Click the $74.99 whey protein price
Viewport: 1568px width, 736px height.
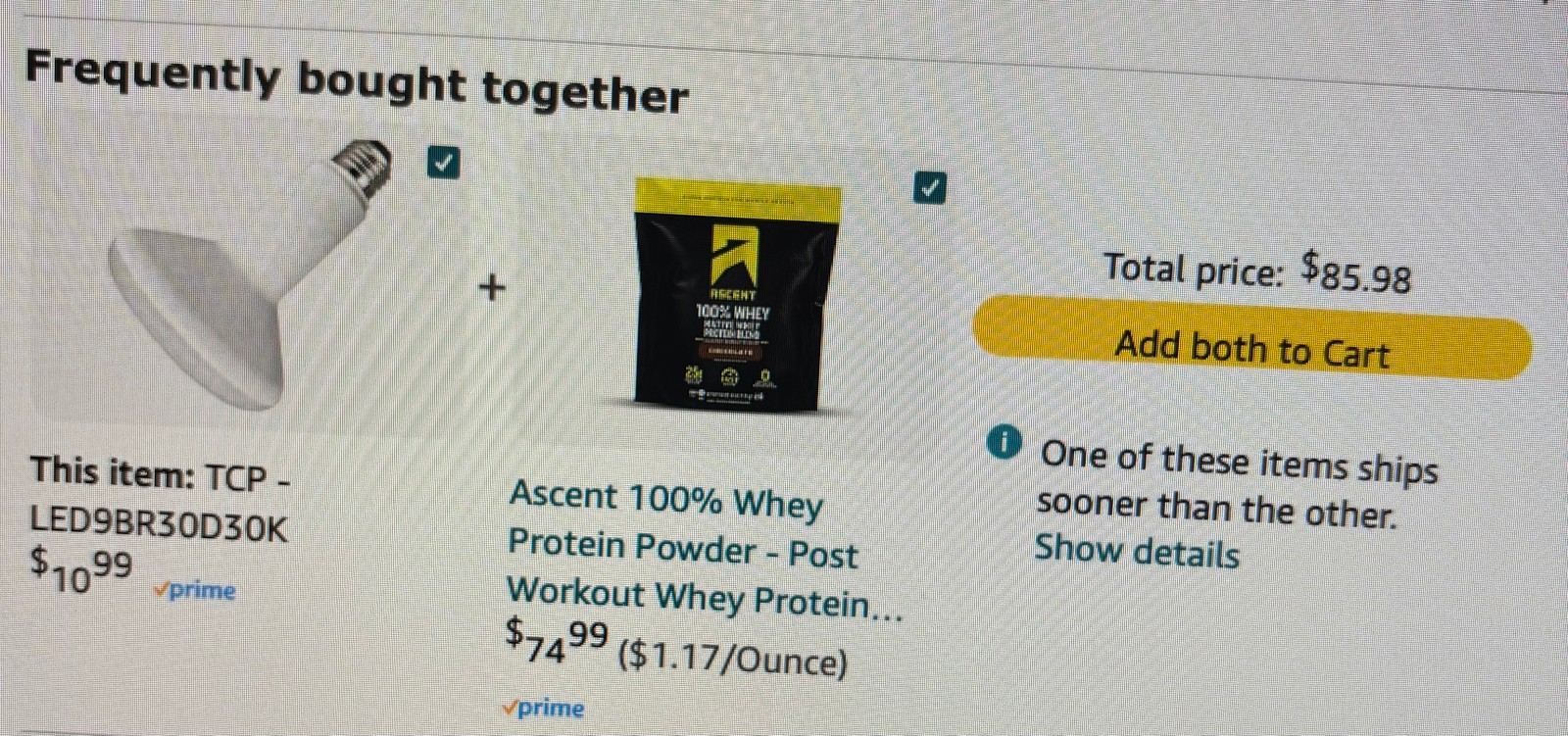[557, 641]
